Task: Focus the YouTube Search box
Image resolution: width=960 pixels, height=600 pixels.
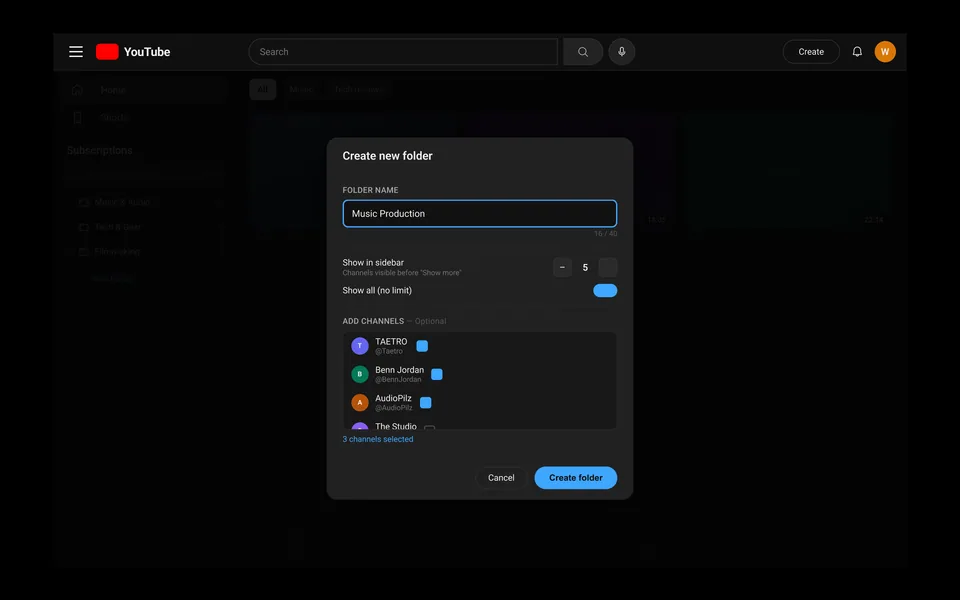Action: pyautogui.click(x=403, y=52)
